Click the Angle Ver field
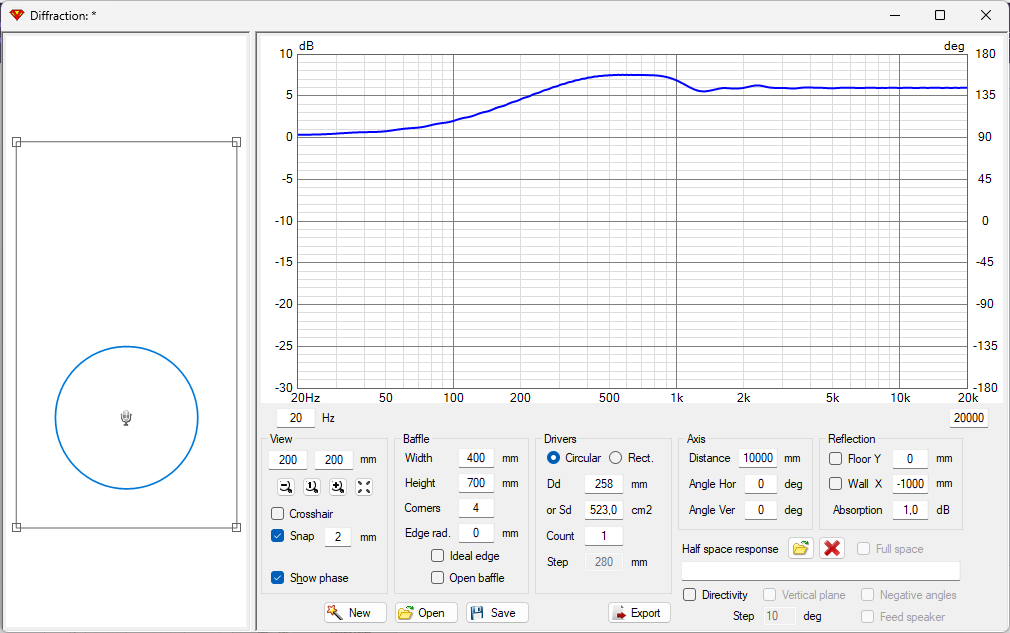 (761, 510)
